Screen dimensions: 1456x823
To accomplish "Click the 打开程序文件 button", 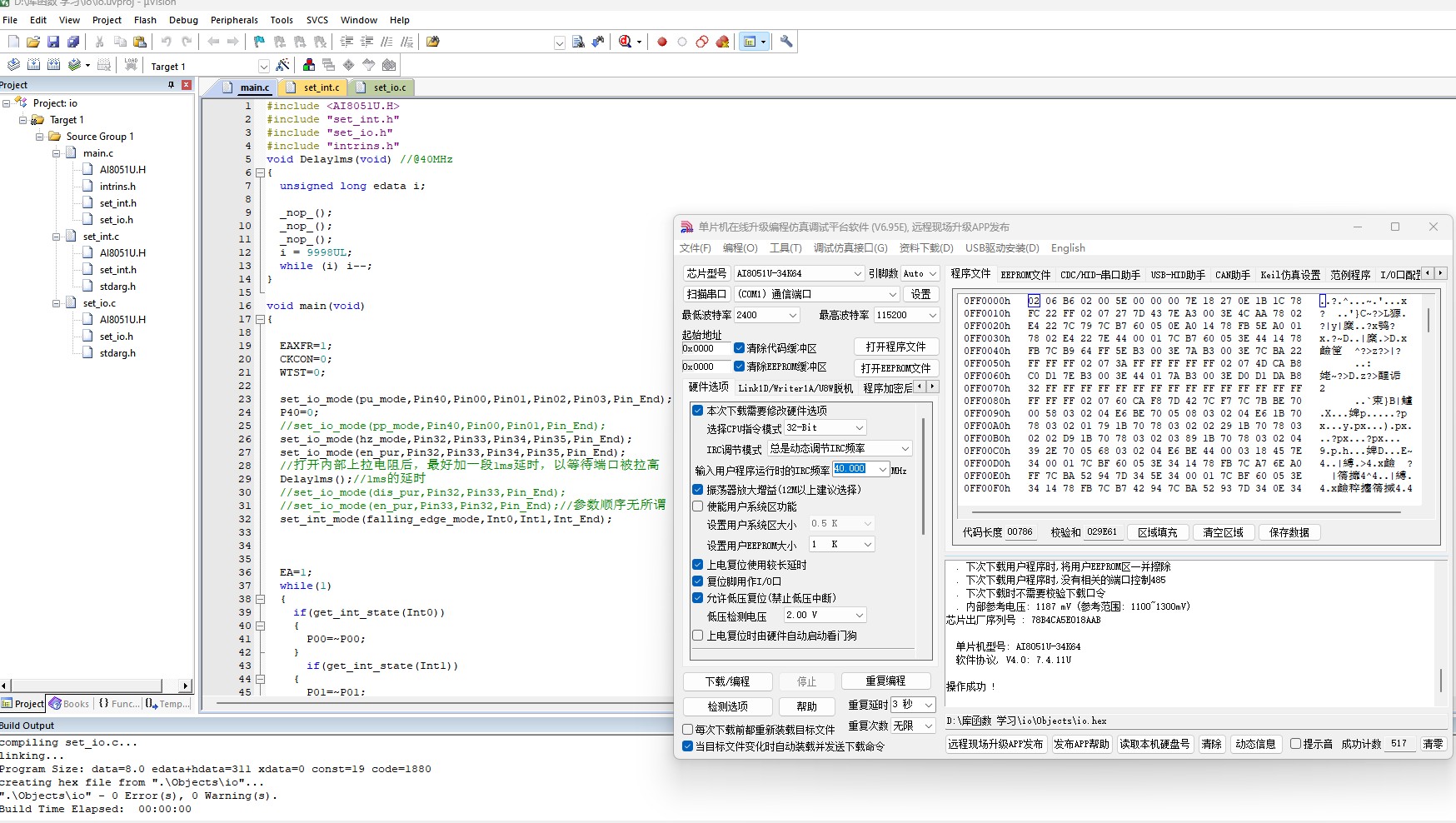I will coord(896,347).
